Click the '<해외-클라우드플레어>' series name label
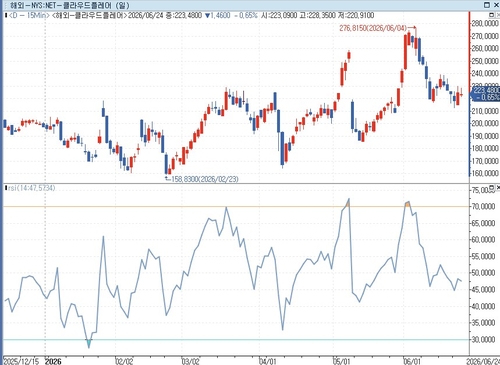Image resolution: width=500 pixels, height=365 pixels. (90, 15)
